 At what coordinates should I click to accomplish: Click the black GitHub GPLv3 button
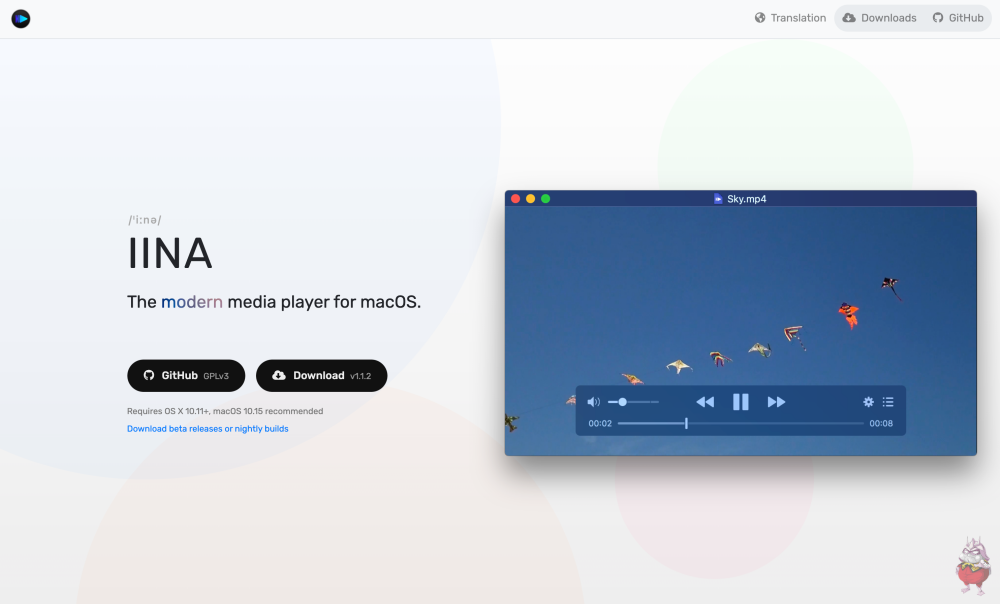pos(186,376)
